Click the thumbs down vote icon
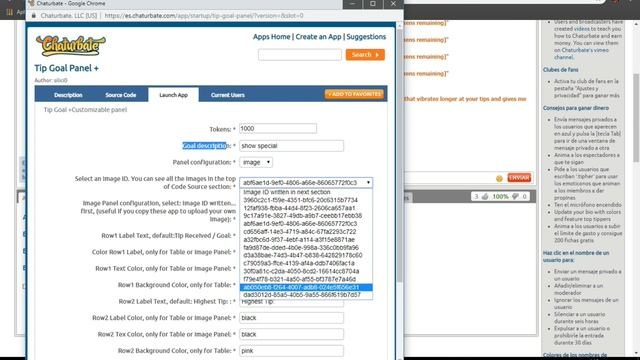640x360 pixels. [x=515, y=197]
